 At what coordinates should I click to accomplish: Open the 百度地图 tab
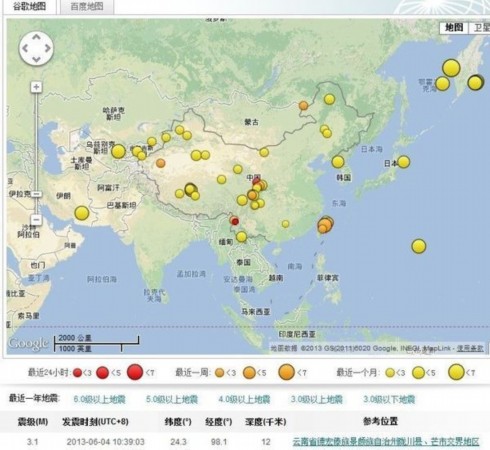coord(86,6)
